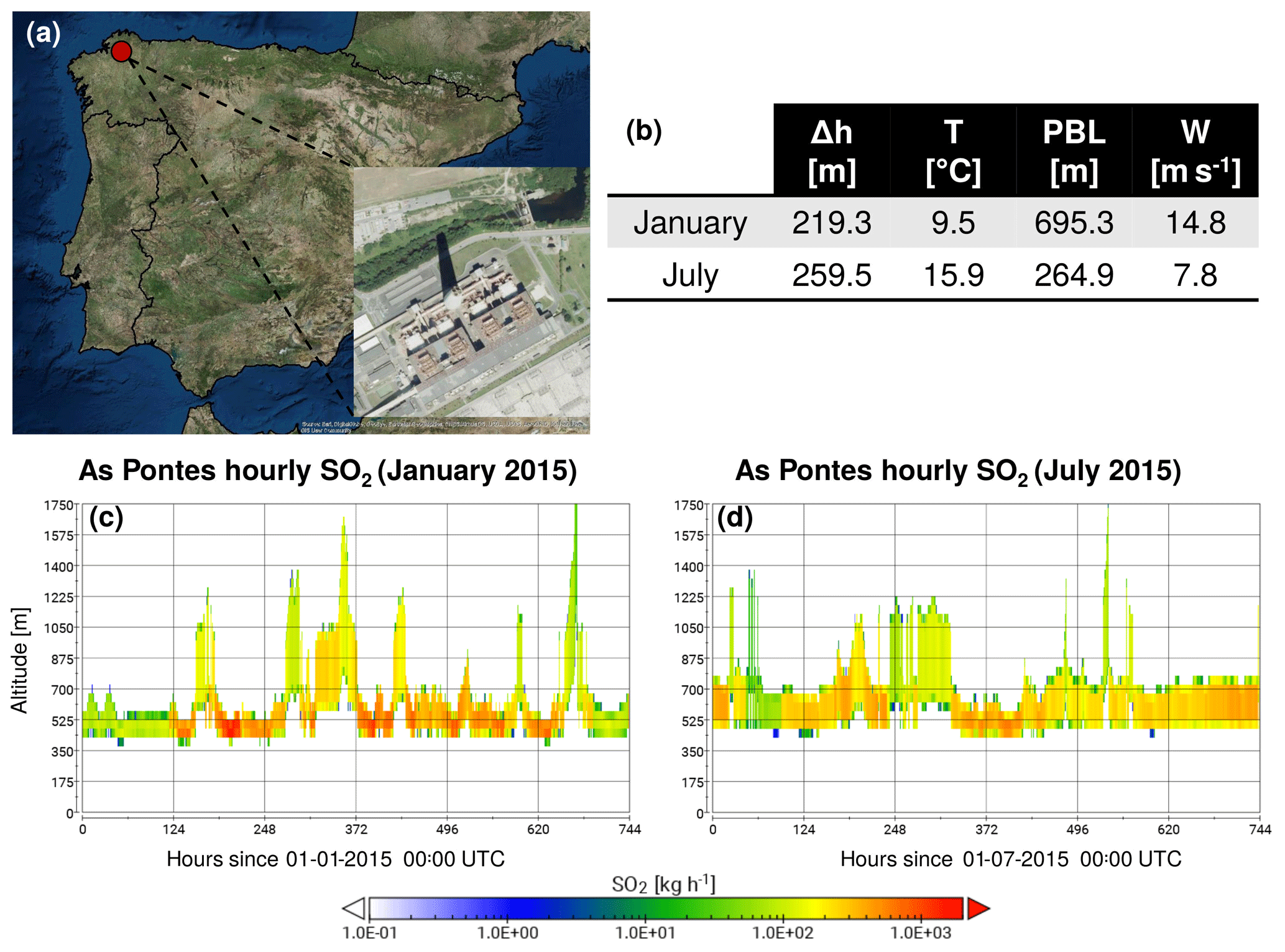Click the panel (d) label
Image resolution: width=1285 pixels, height=952 pixels.
point(735,517)
